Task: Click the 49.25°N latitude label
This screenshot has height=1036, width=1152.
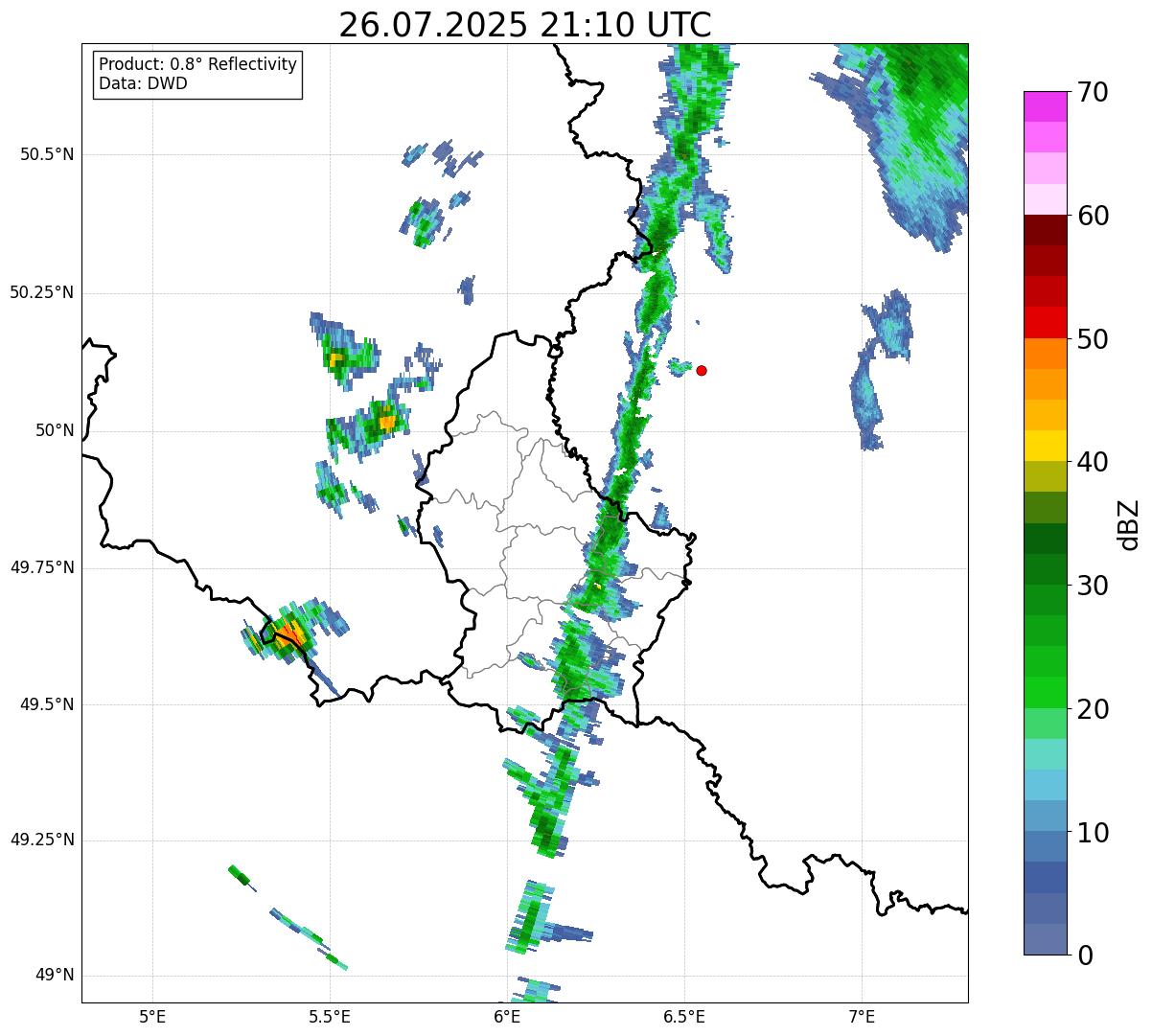Action: pos(41,840)
